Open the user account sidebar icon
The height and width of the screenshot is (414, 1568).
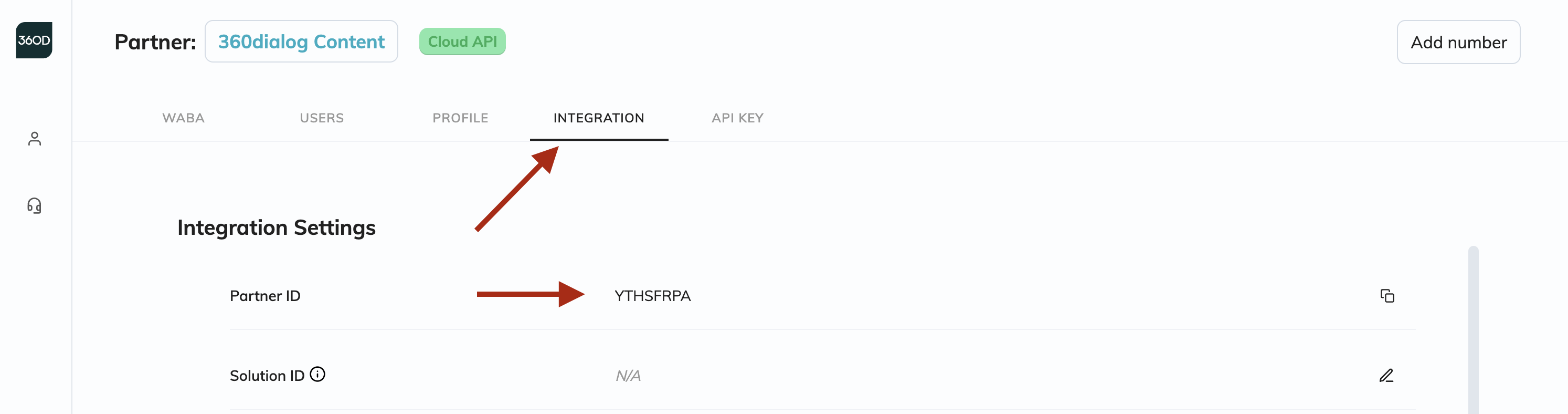(x=35, y=139)
